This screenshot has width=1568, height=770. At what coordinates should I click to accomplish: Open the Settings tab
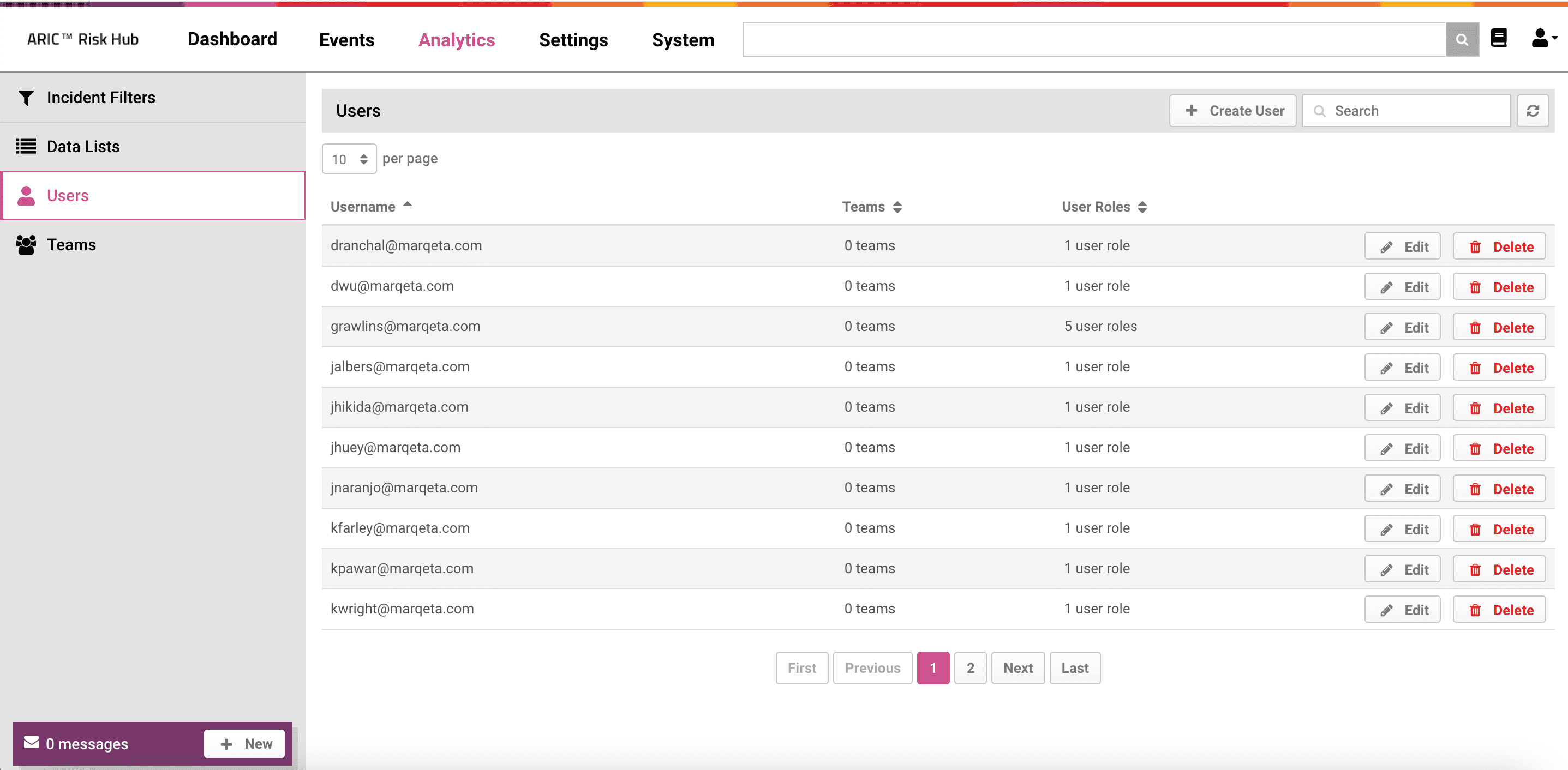(573, 40)
